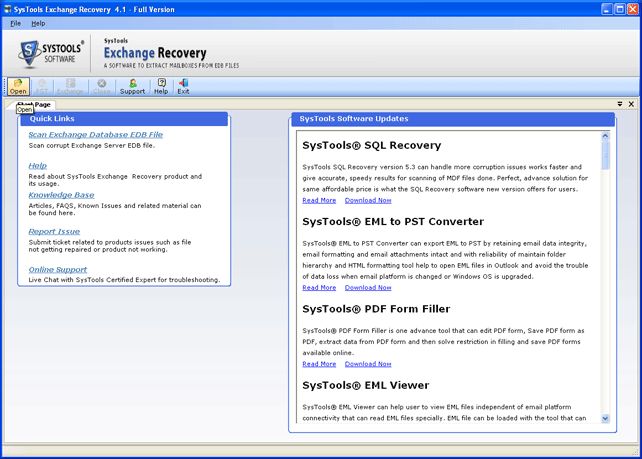642x459 pixels.
Task: Open the Online Support link
Action: [x=58, y=269]
